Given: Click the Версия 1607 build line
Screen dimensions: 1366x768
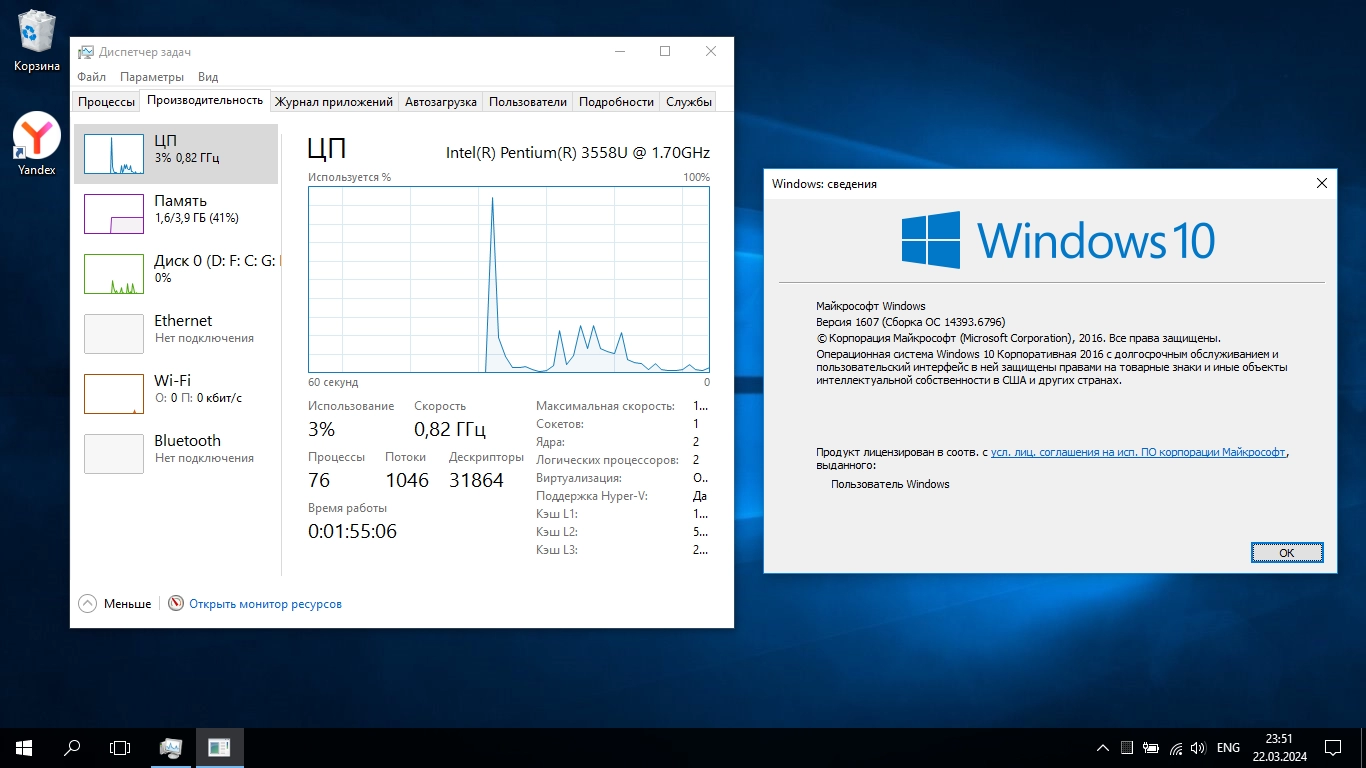Looking at the screenshot, I should 910,322.
